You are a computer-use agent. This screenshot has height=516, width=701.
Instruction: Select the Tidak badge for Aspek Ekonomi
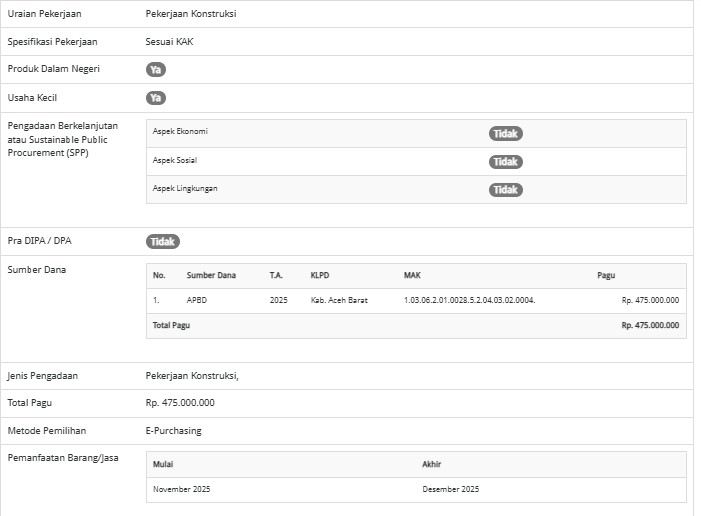(506, 134)
